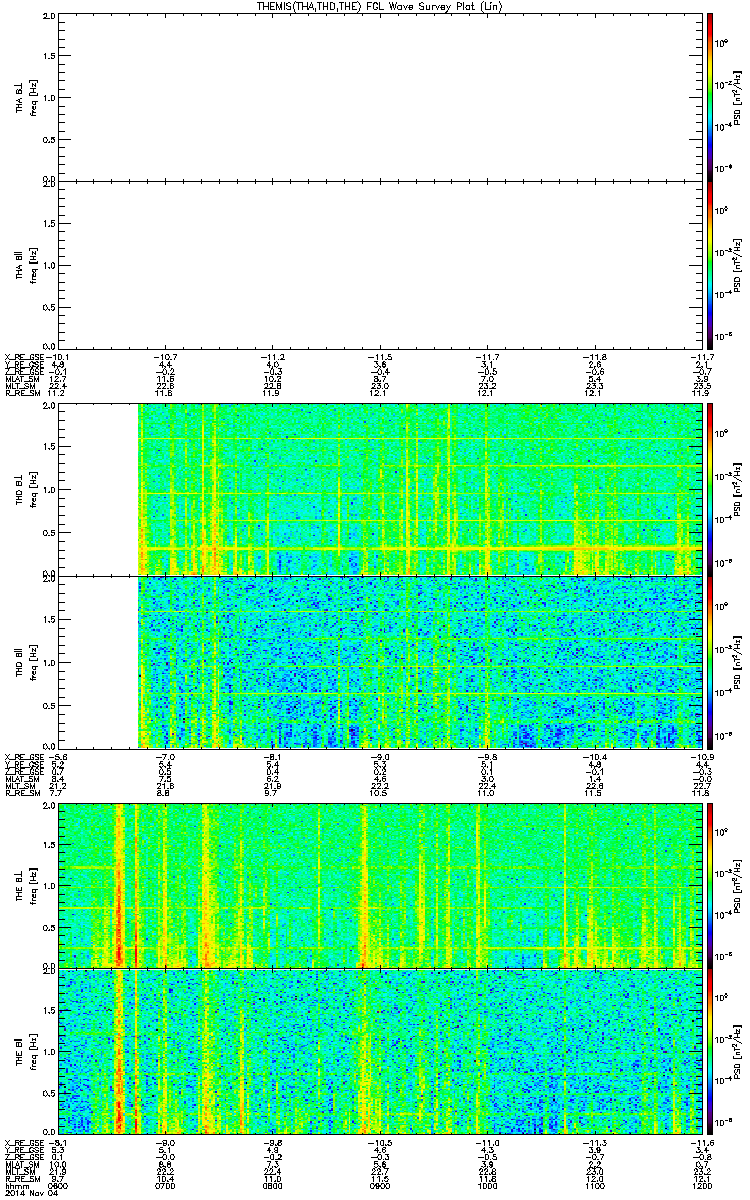Click the -10.7 X position value under THA
750x1200 pixels.
(165, 356)
